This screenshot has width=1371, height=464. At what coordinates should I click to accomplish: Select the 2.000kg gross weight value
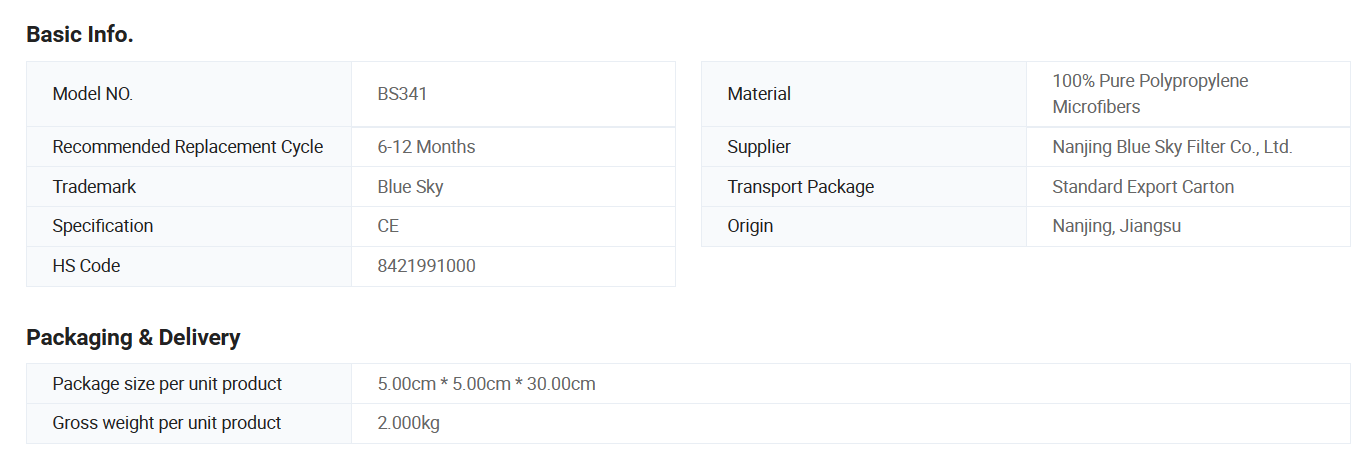(409, 423)
